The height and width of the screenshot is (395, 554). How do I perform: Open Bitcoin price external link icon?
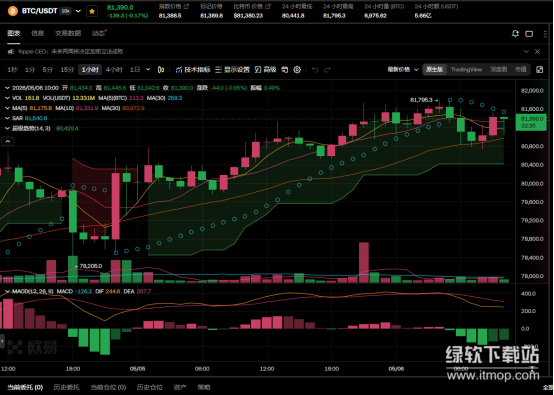267,6
